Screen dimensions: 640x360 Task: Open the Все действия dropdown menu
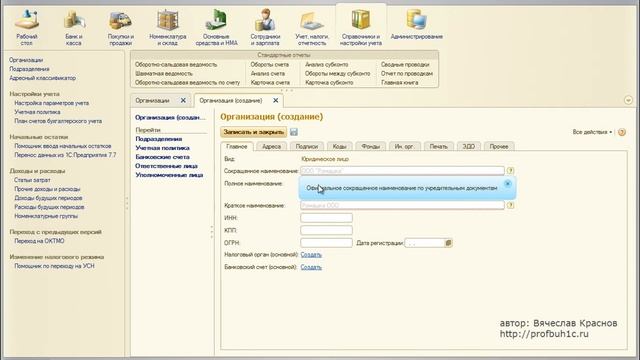592,132
